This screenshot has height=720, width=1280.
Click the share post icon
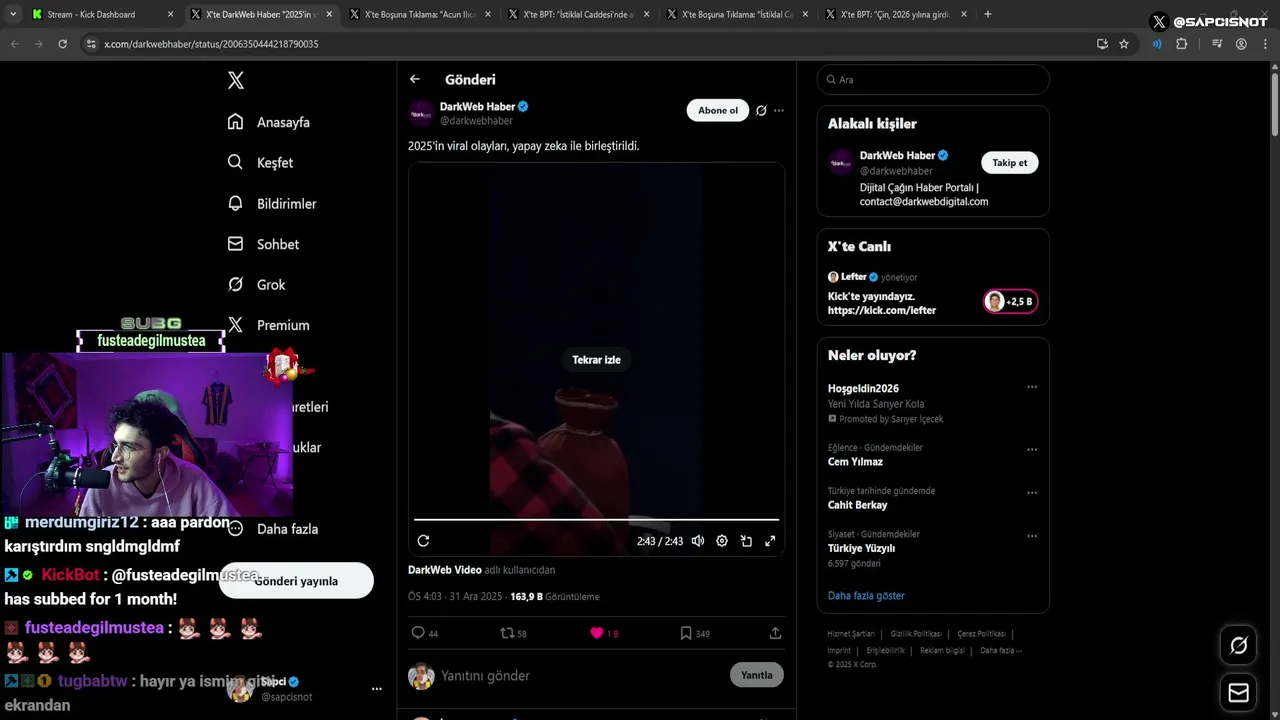[x=775, y=633]
